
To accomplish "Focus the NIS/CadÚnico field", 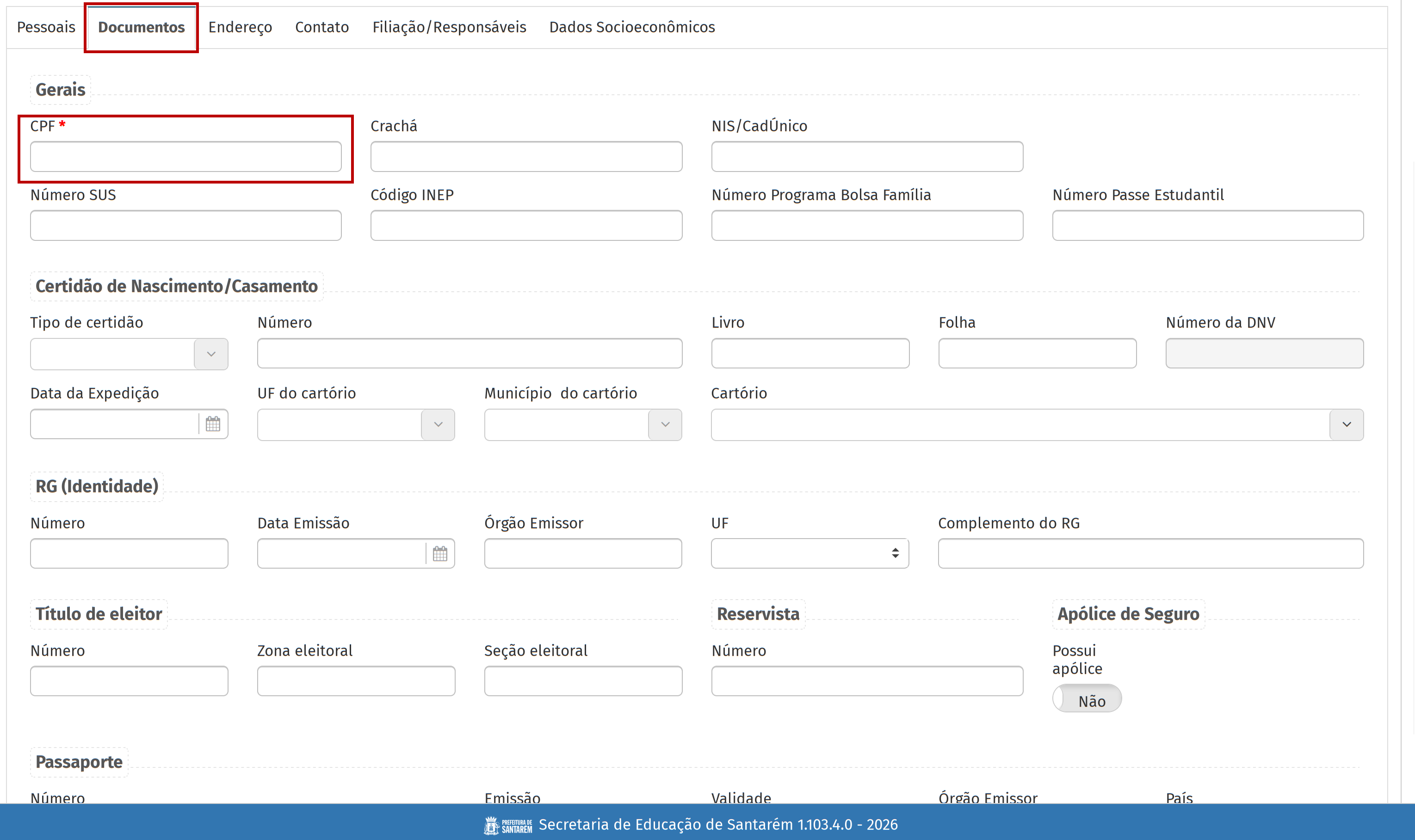I will (x=867, y=157).
